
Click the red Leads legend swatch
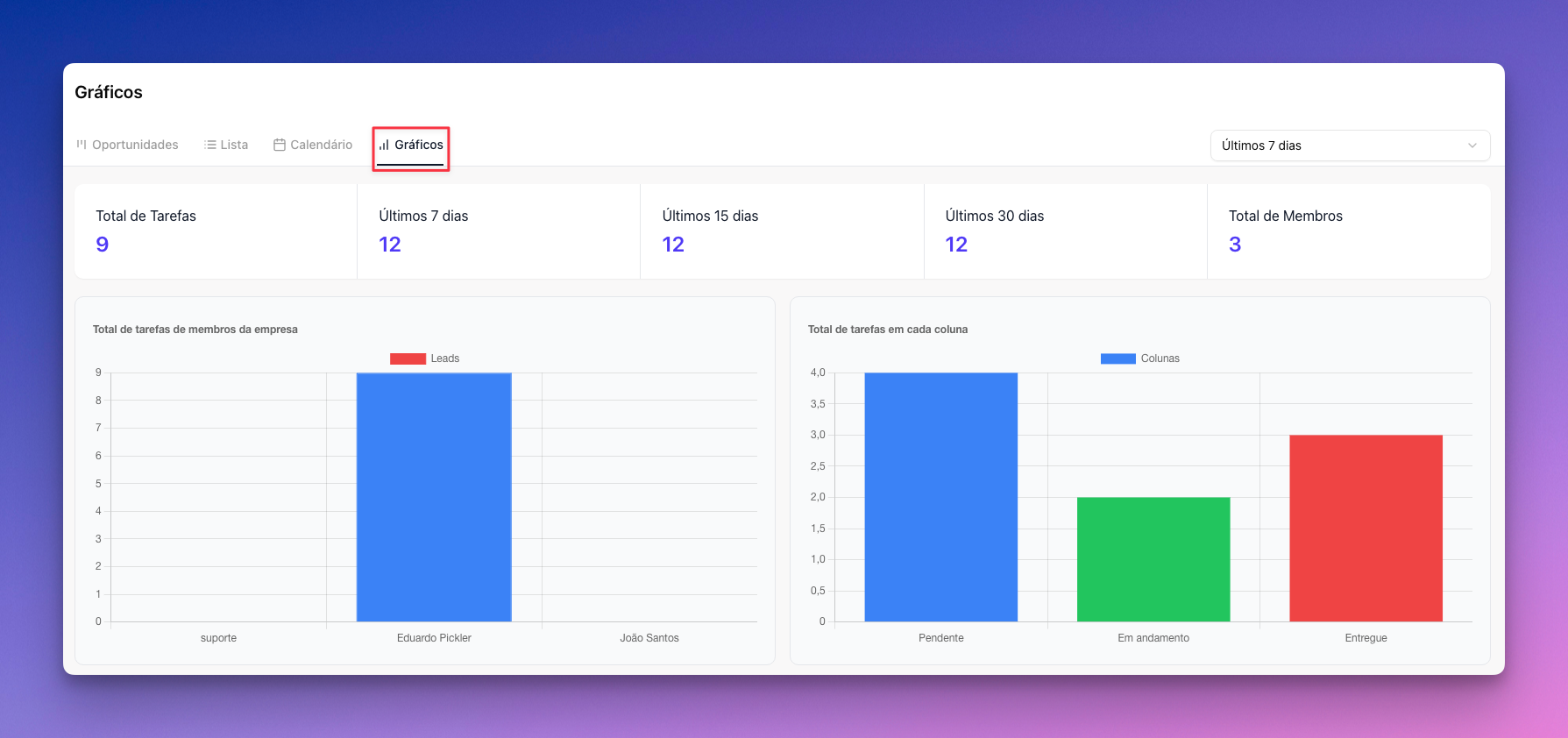[408, 358]
